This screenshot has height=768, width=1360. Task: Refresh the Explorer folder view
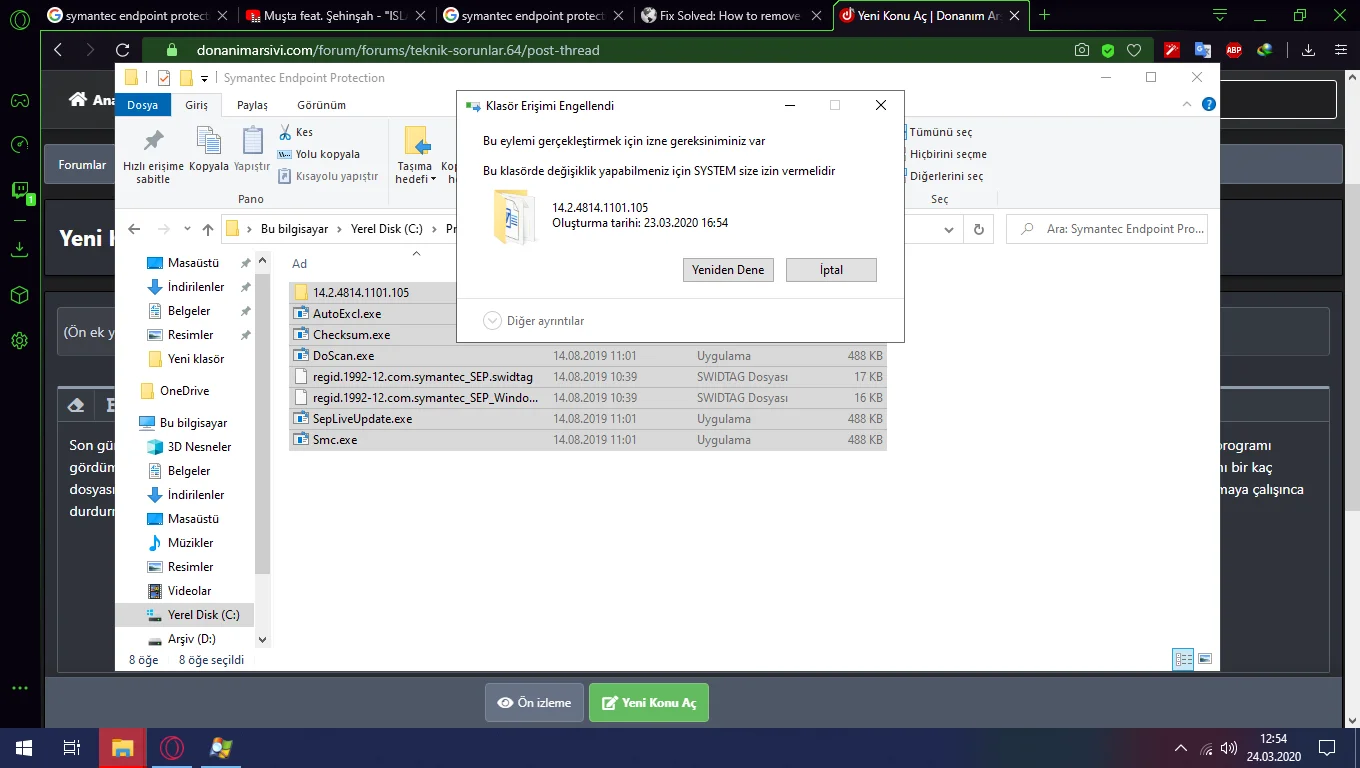pyautogui.click(x=980, y=229)
